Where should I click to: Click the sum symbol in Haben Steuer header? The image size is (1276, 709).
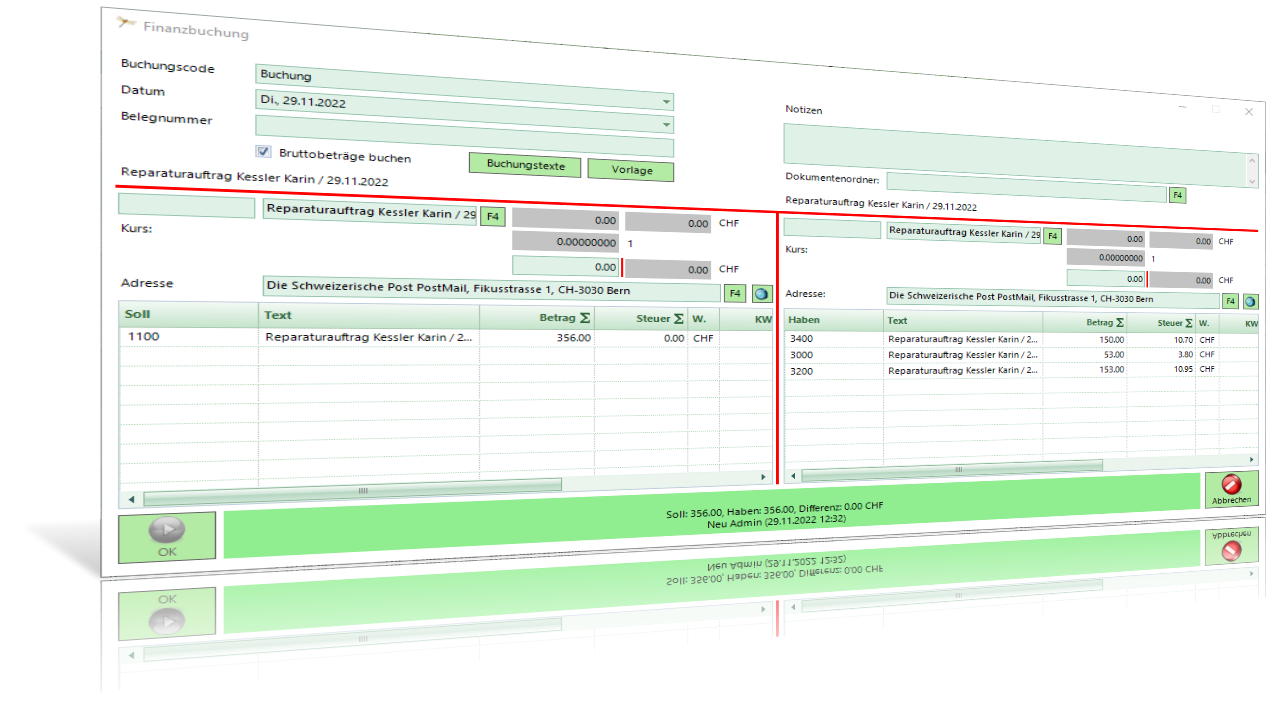(x=1188, y=323)
